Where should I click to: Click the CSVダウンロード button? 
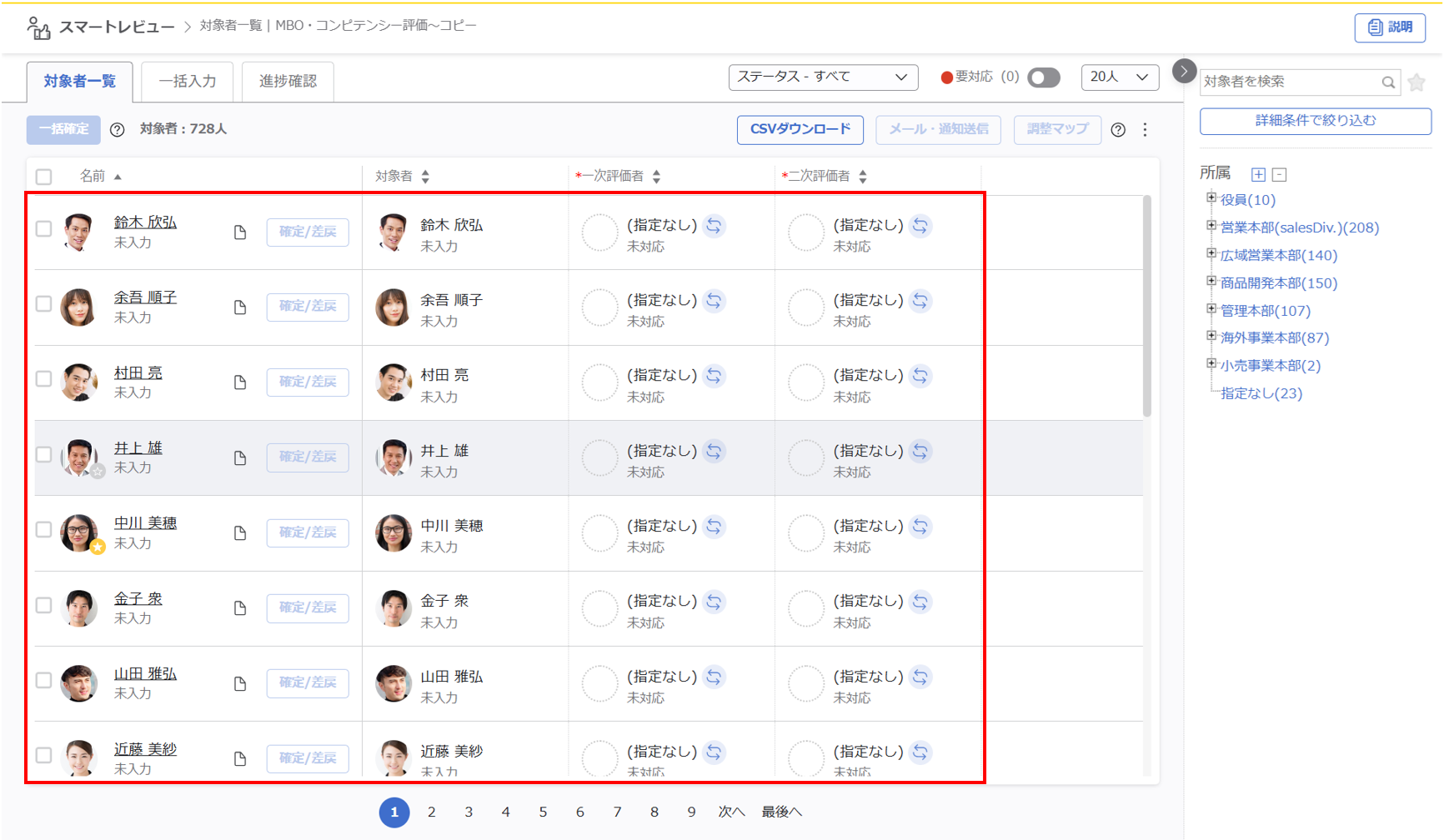click(x=800, y=129)
